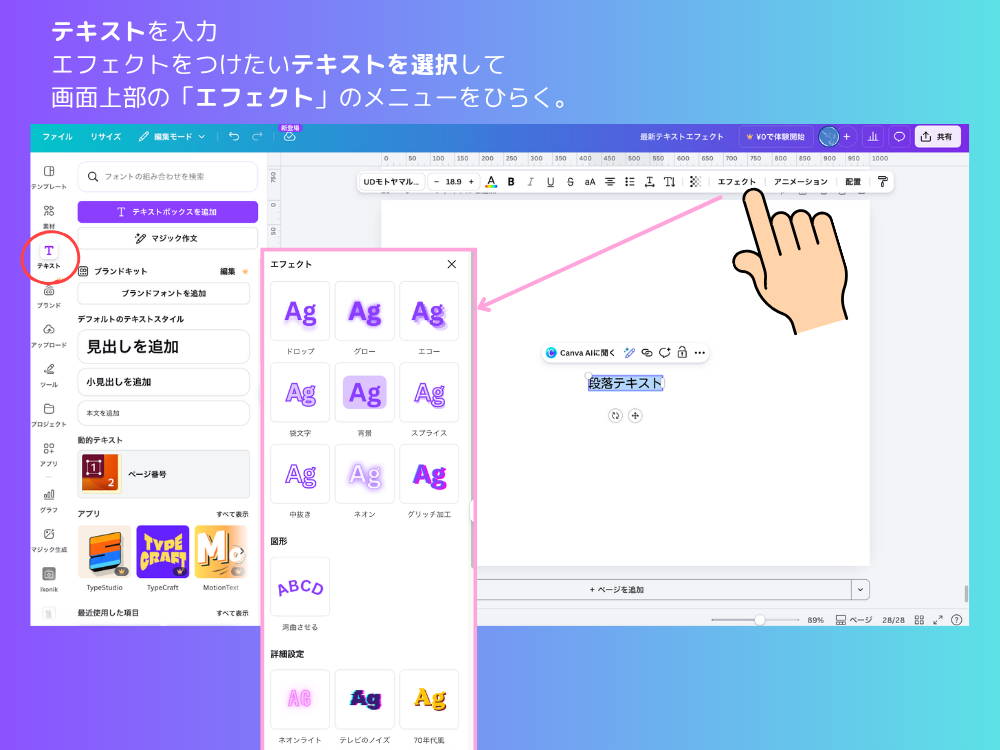Screen dimensions: 1000x750
Task: Toggle italic formatting in the text toolbar
Action: click(x=532, y=181)
